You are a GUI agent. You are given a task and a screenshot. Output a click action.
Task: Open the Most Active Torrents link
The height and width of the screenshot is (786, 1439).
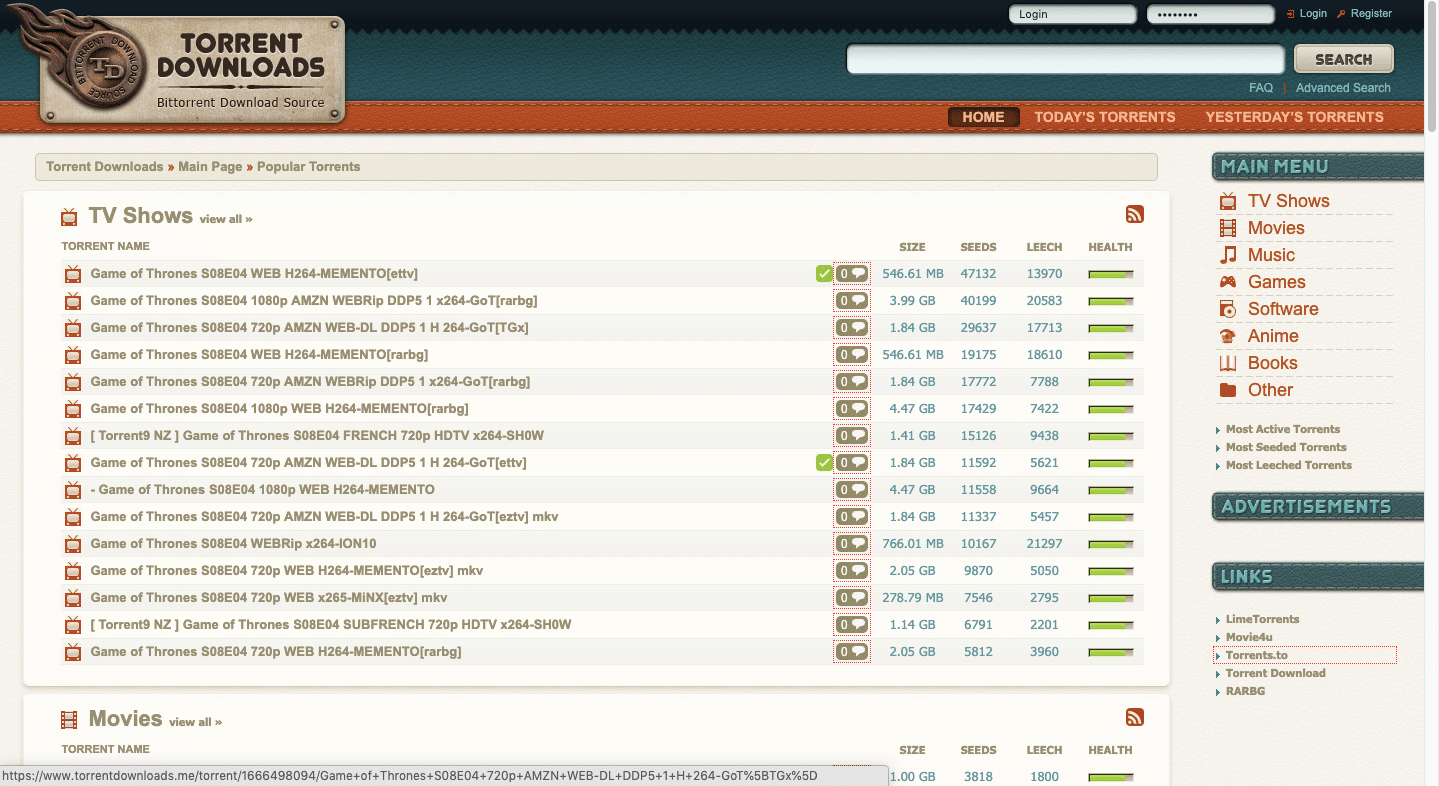point(1283,429)
